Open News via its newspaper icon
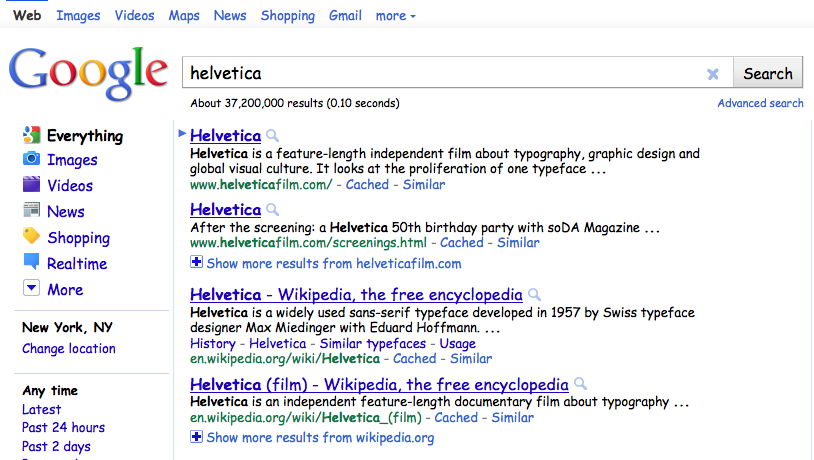The image size is (814, 460). [x=31, y=211]
